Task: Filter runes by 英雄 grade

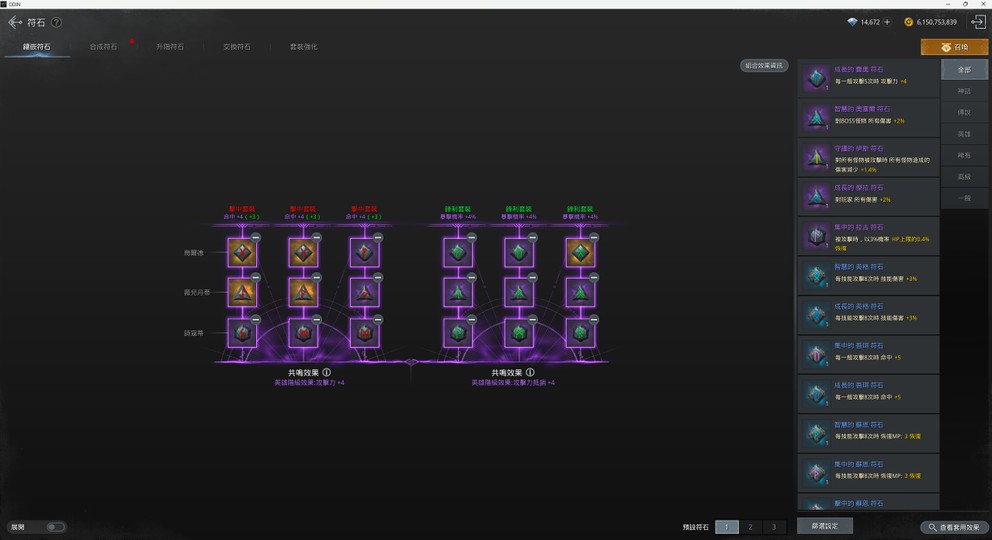Action: [x=964, y=133]
